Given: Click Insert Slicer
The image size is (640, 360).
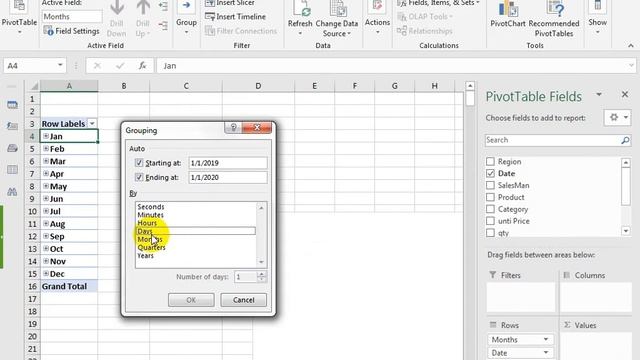Looking at the screenshot, I should [230, 3].
